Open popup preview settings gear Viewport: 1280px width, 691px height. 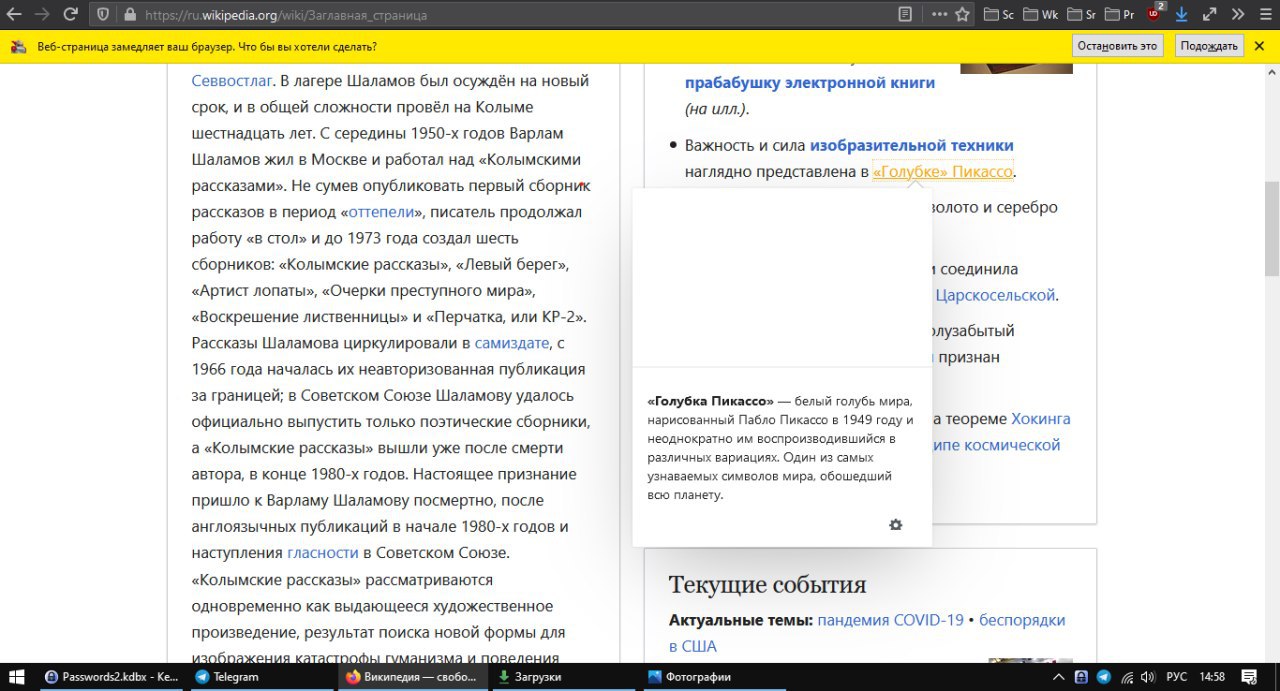[896, 525]
